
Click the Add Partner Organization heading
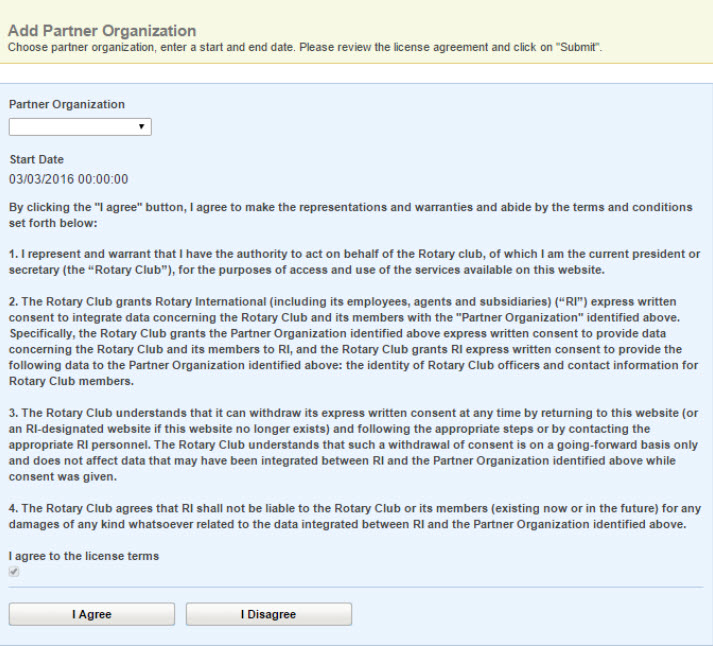click(x=102, y=31)
